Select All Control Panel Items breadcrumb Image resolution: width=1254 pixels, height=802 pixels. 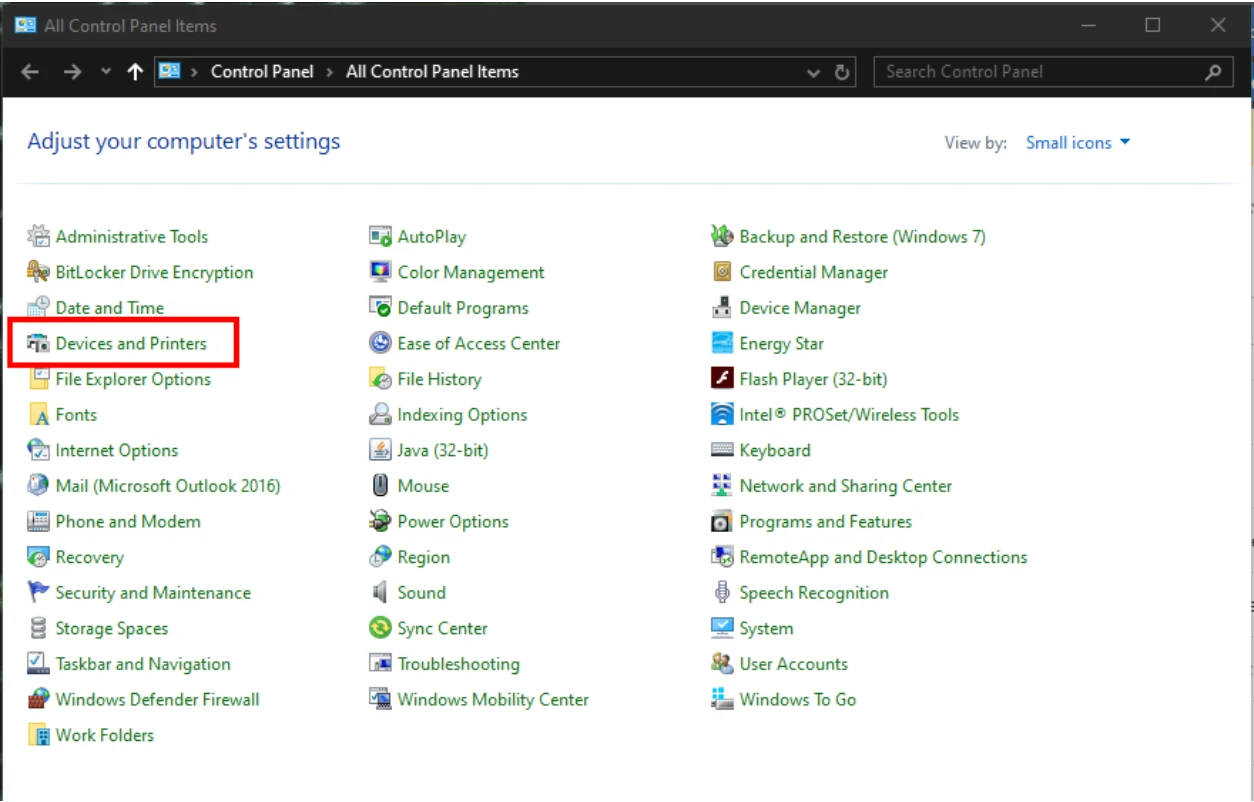[x=432, y=72]
